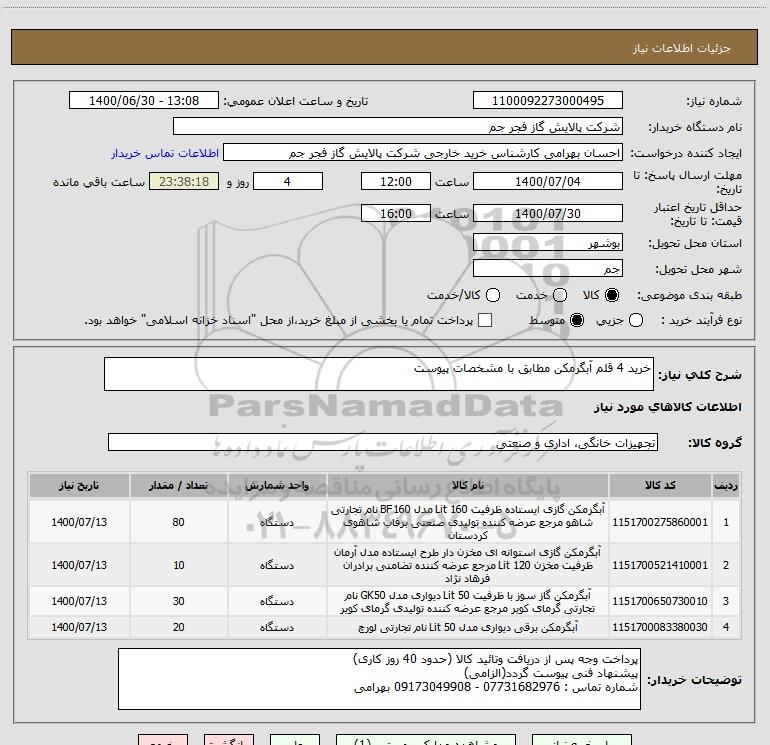770x745 pixels.
Task: Click the price validity time 16:00
Action: [x=396, y=213]
